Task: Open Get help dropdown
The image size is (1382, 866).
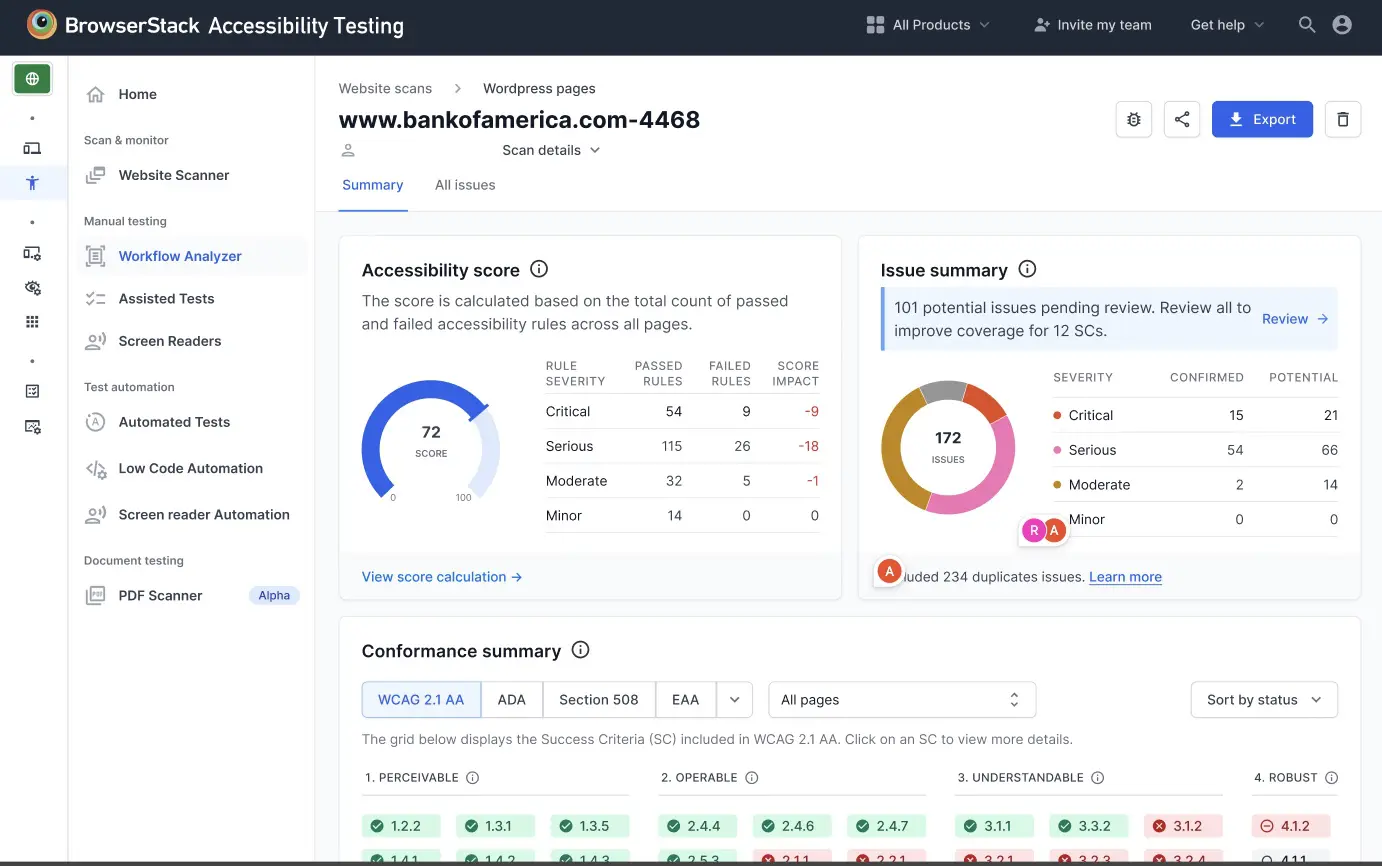Action: pos(1227,25)
